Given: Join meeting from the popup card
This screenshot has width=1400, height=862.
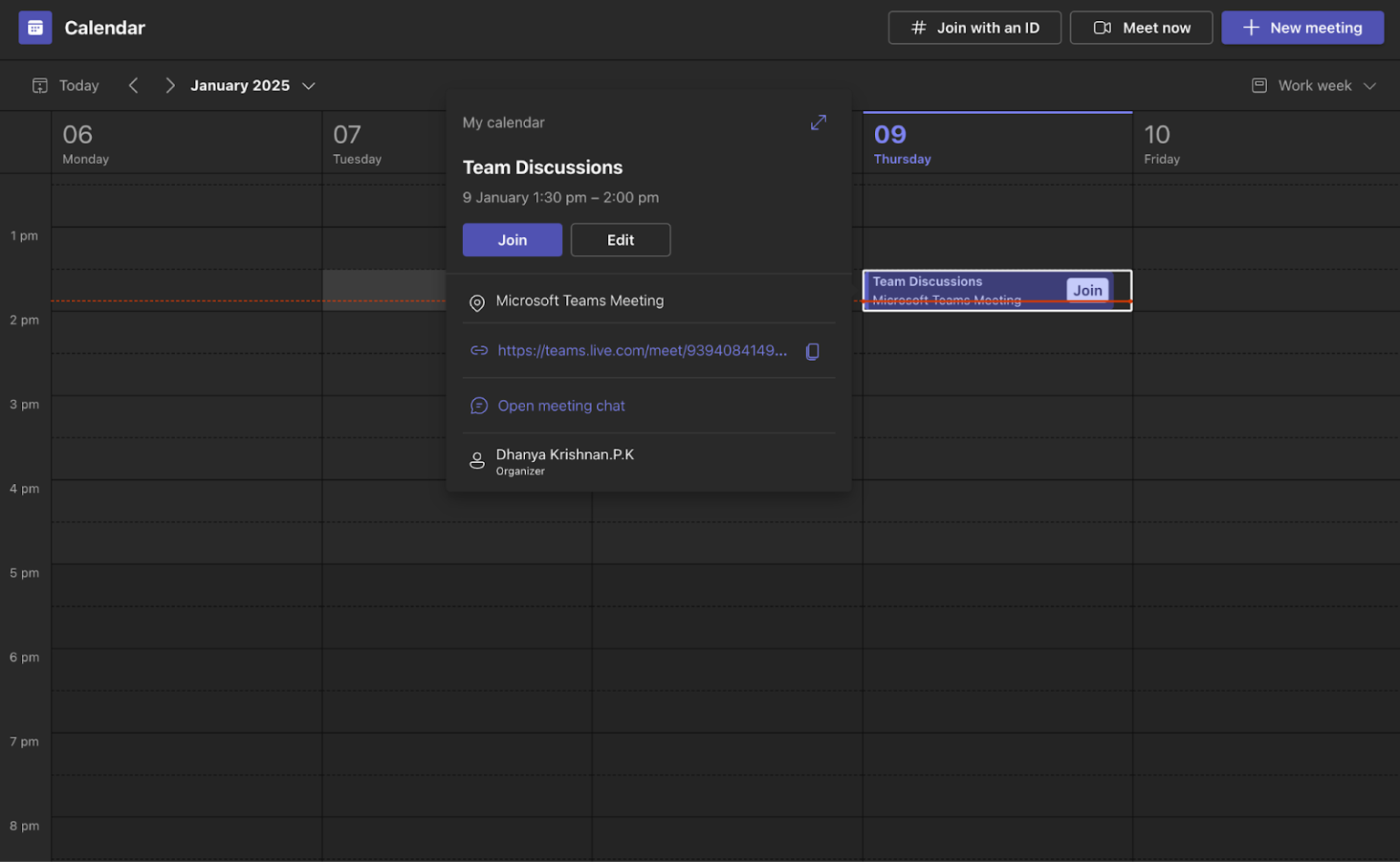Looking at the screenshot, I should [x=511, y=240].
